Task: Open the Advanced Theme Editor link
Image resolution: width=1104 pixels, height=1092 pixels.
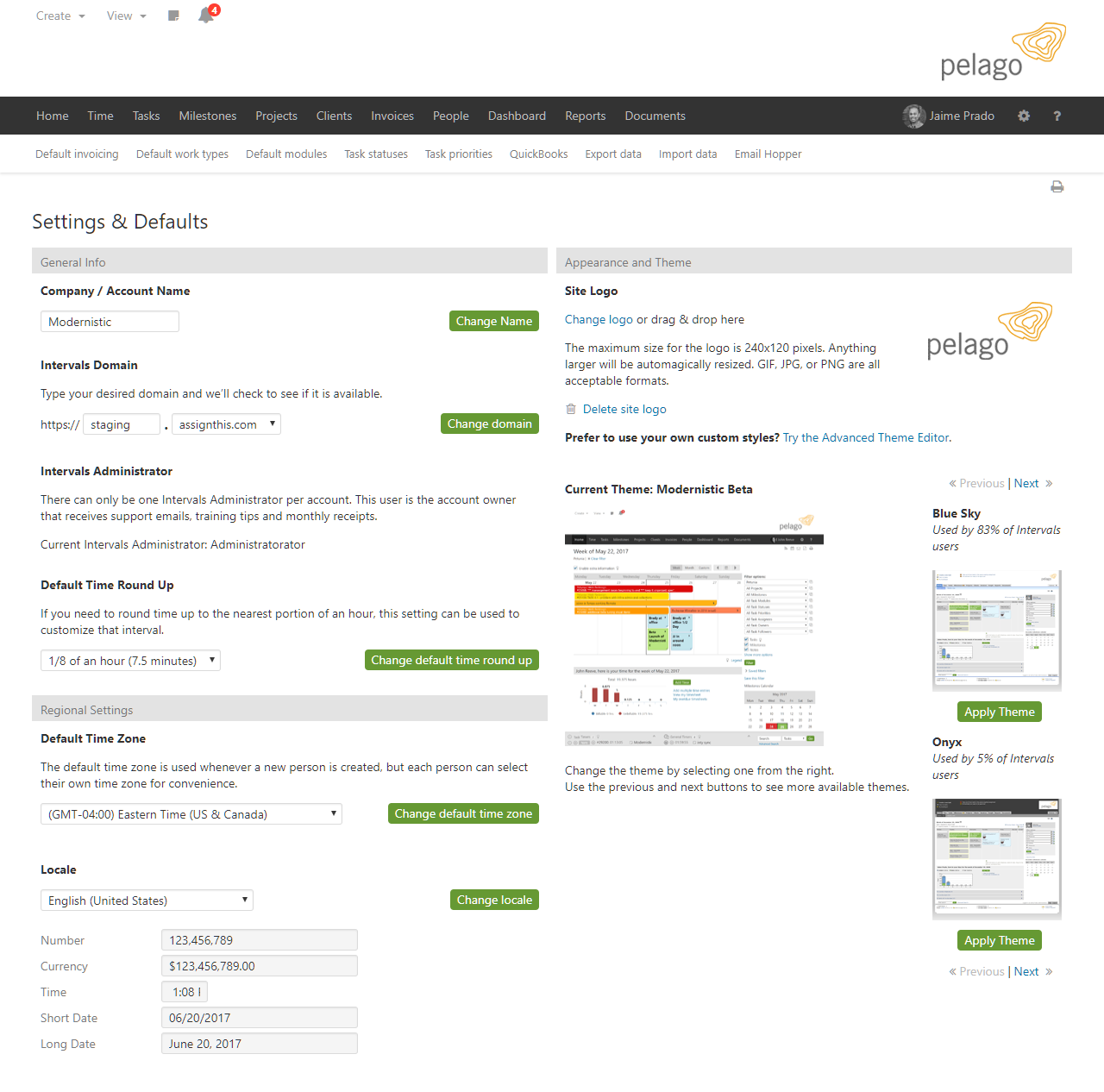Action: point(864,437)
